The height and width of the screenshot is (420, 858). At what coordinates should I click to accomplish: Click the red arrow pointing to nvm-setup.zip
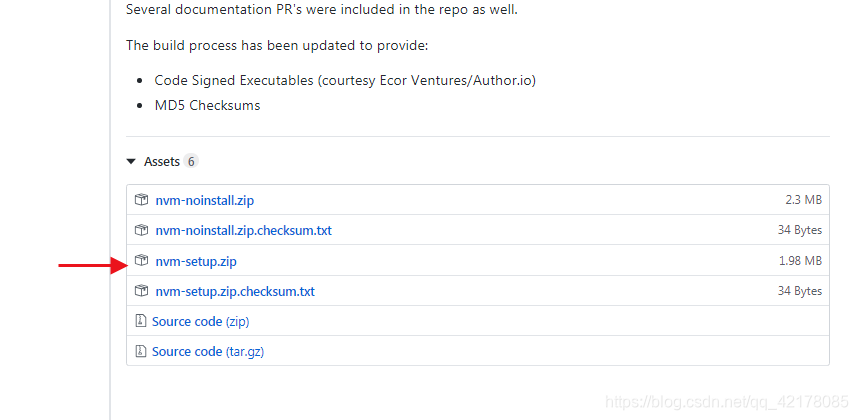tap(93, 266)
